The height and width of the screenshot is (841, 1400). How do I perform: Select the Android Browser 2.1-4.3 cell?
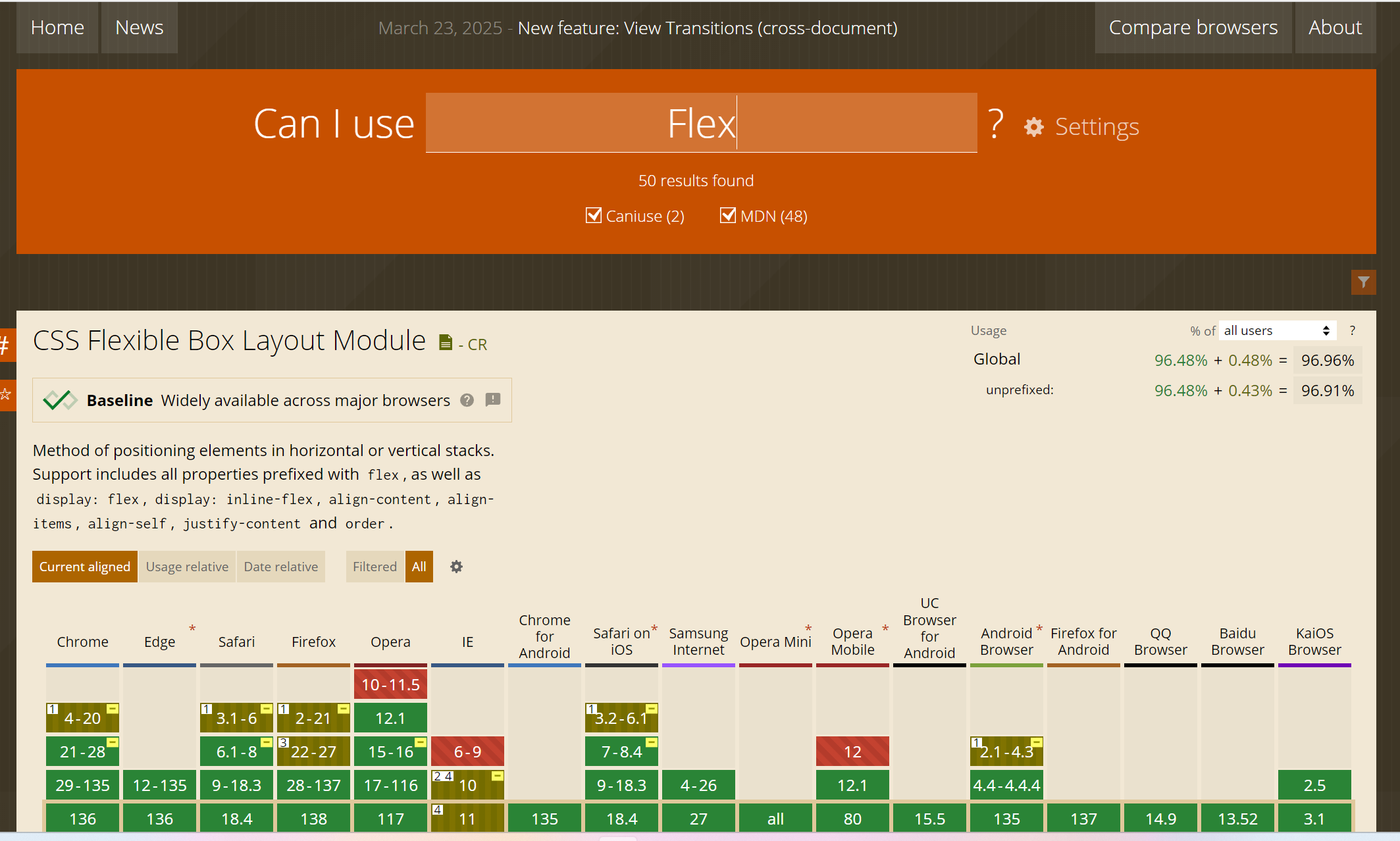coord(1006,752)
